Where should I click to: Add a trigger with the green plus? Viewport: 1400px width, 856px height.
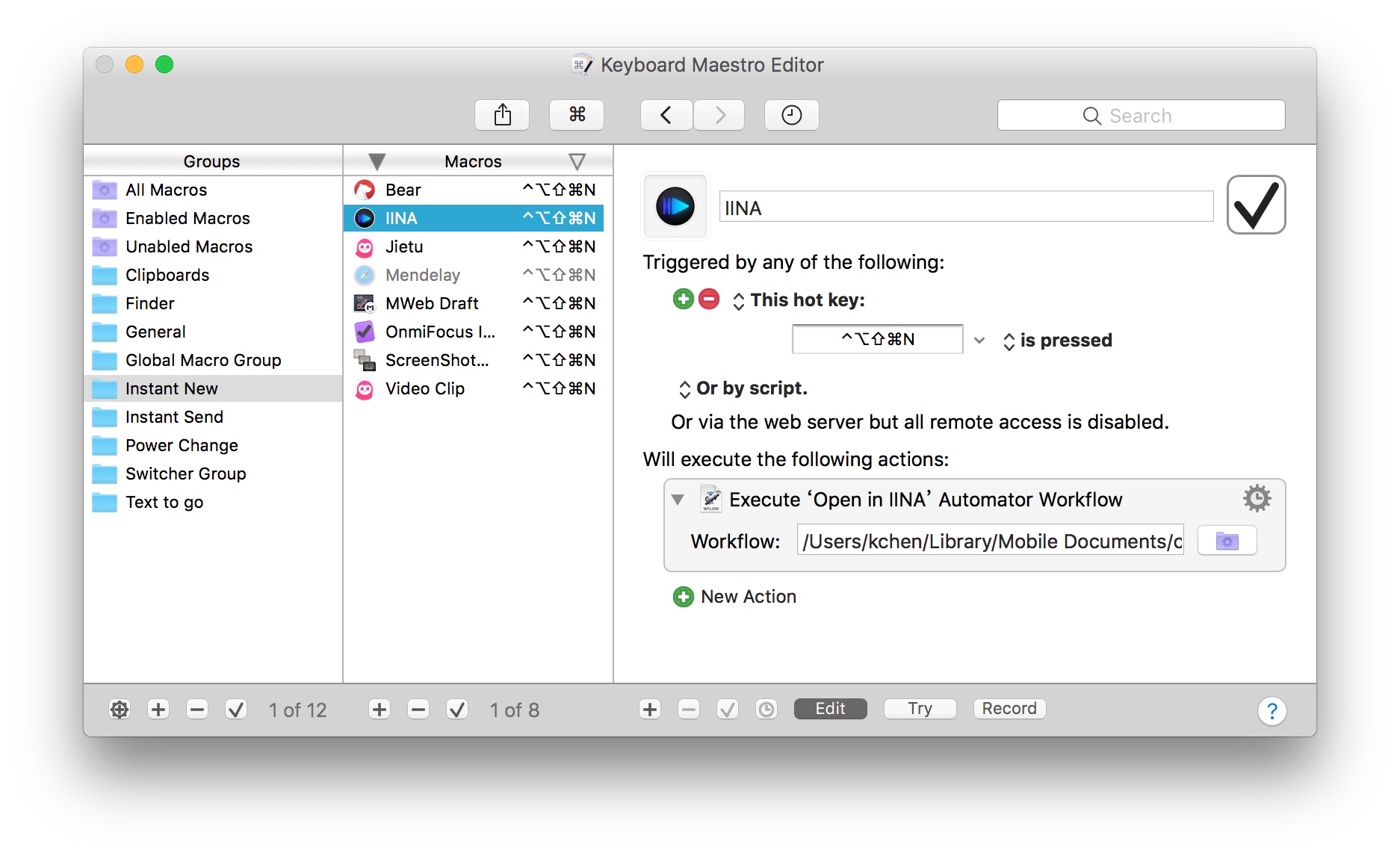pyautogui.click(x=684, y=300)
